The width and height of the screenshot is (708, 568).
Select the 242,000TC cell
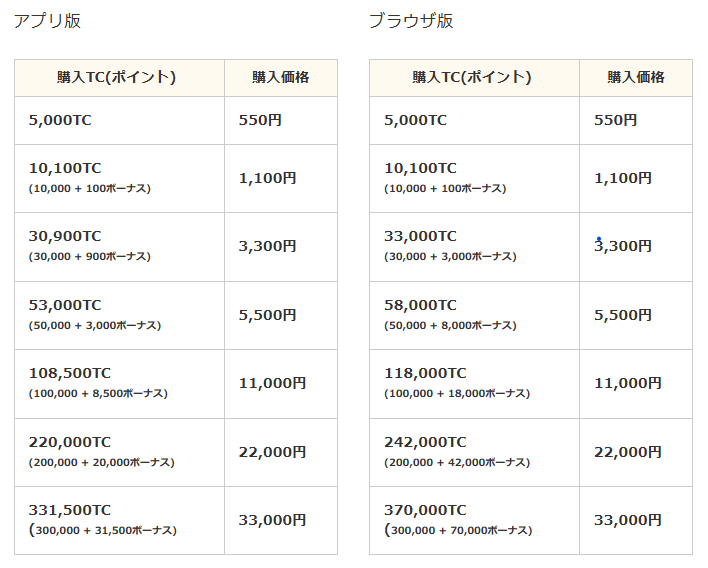(x=425, y=442)
